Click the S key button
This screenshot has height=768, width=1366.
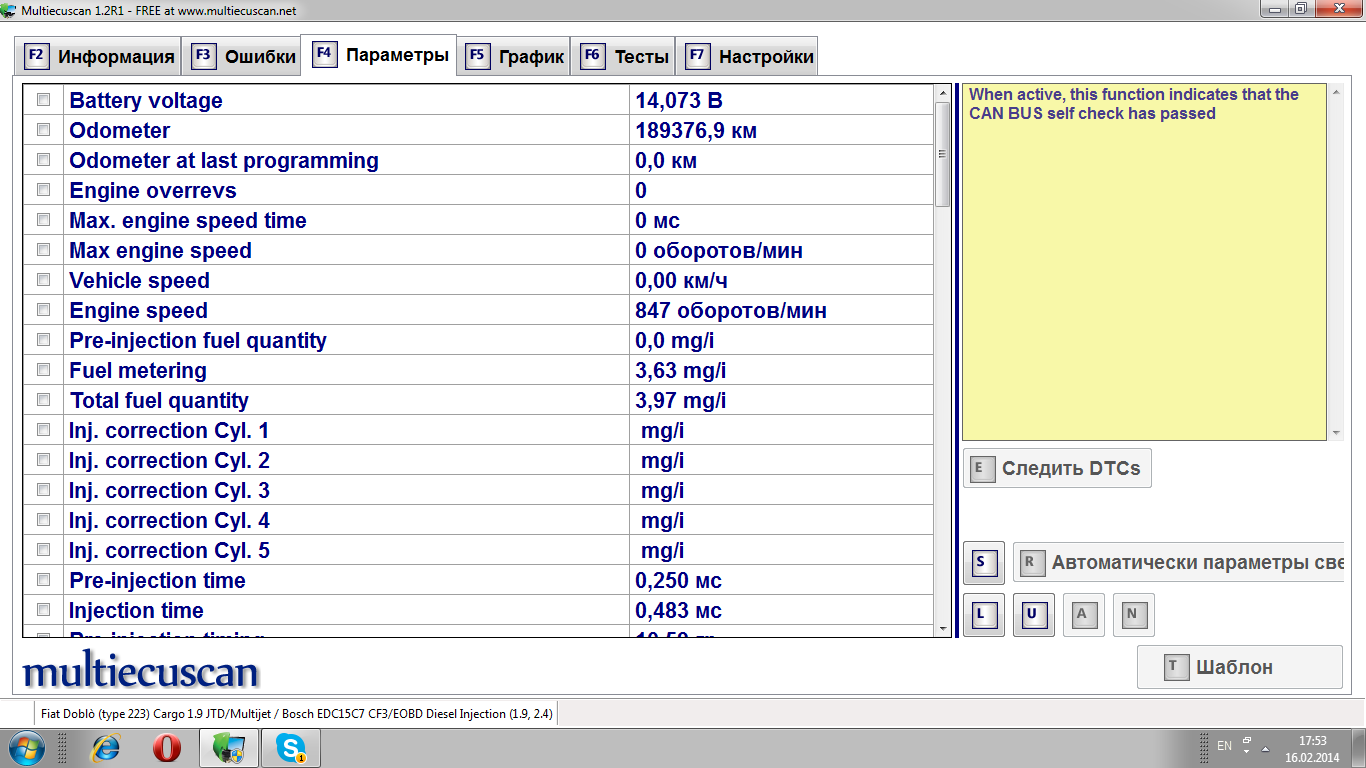click(x=983, y=562)
